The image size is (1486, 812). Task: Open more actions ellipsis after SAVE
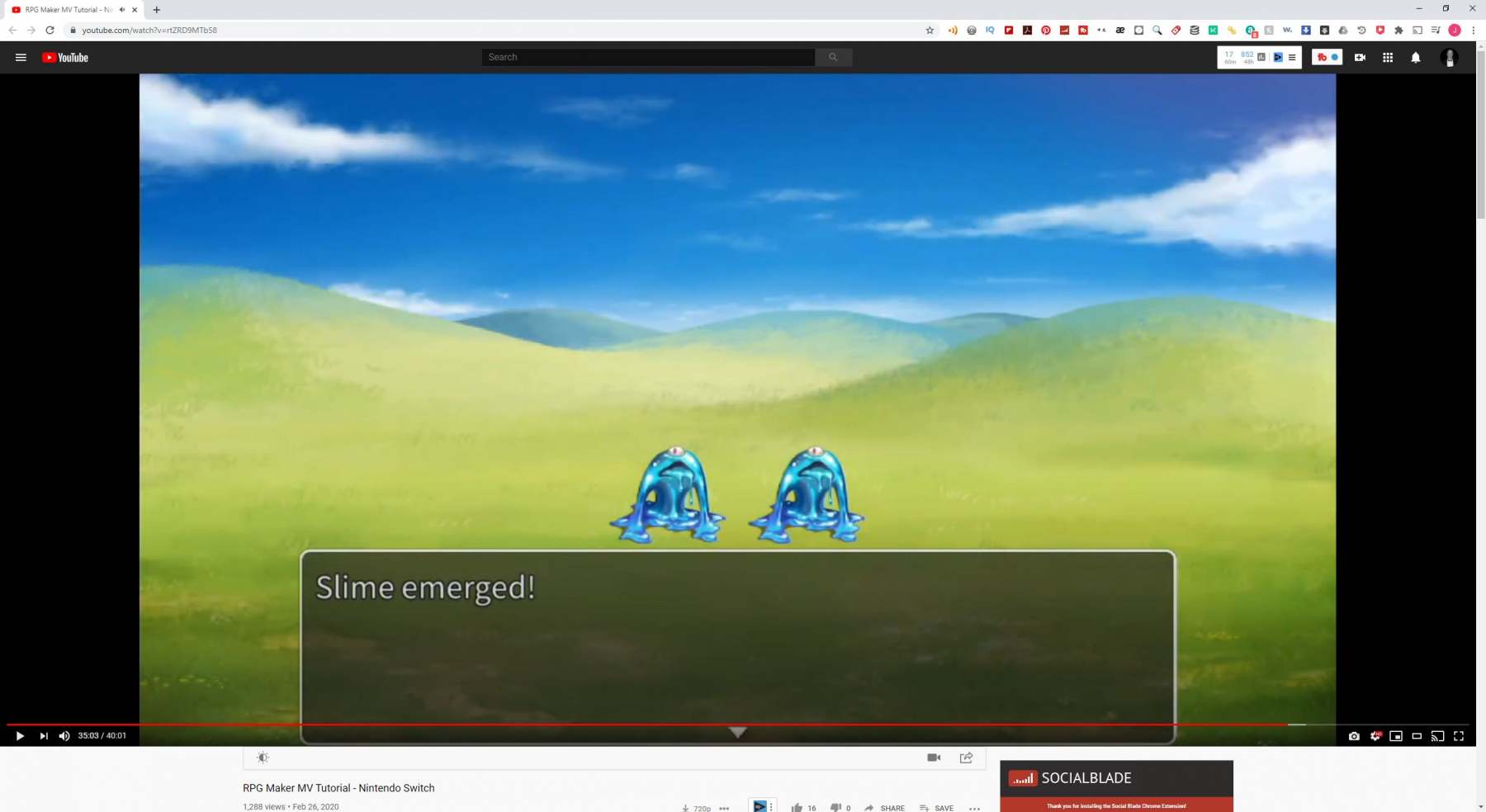[x=974, y=808]
